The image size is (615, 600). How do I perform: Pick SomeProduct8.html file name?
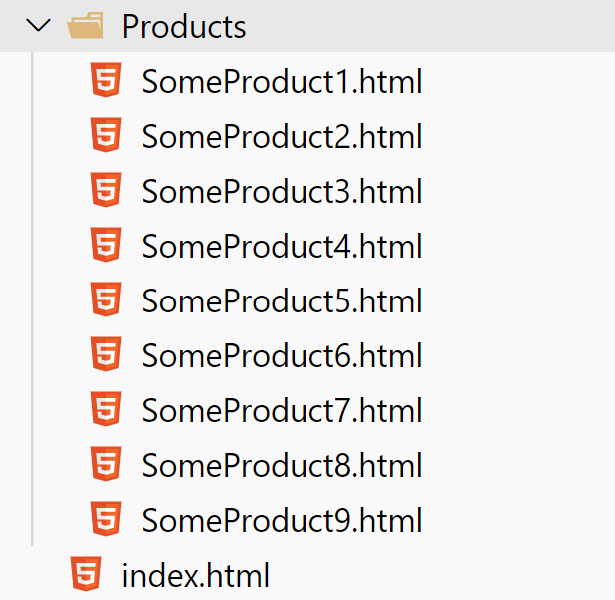coord(282,465)
